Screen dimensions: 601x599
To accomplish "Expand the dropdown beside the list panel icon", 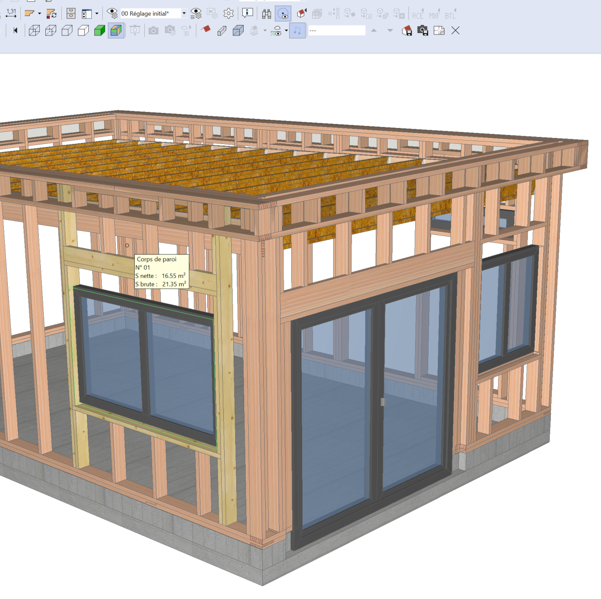I will 96,14.
